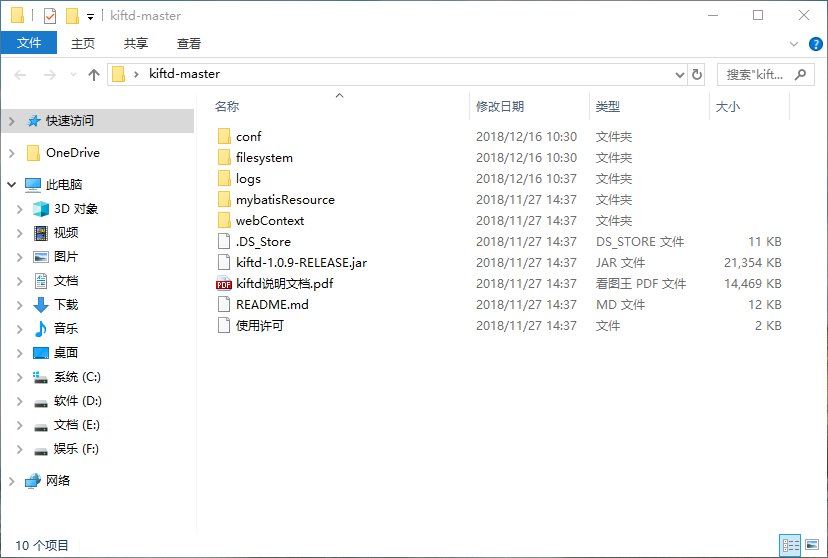828x558 pixels.
Task: Open the Help question mark icon
Action: tap(815, 44)
